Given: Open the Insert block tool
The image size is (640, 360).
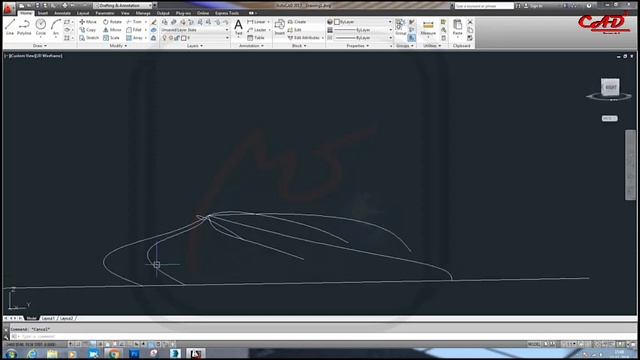Looking at the screenshot, I should (280, 27).
